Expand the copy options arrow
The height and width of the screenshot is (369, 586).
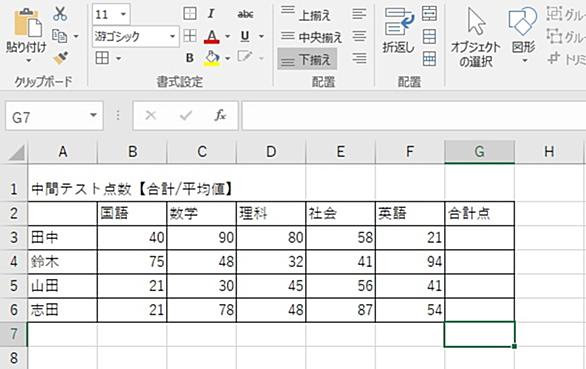(x=76, y=36)
